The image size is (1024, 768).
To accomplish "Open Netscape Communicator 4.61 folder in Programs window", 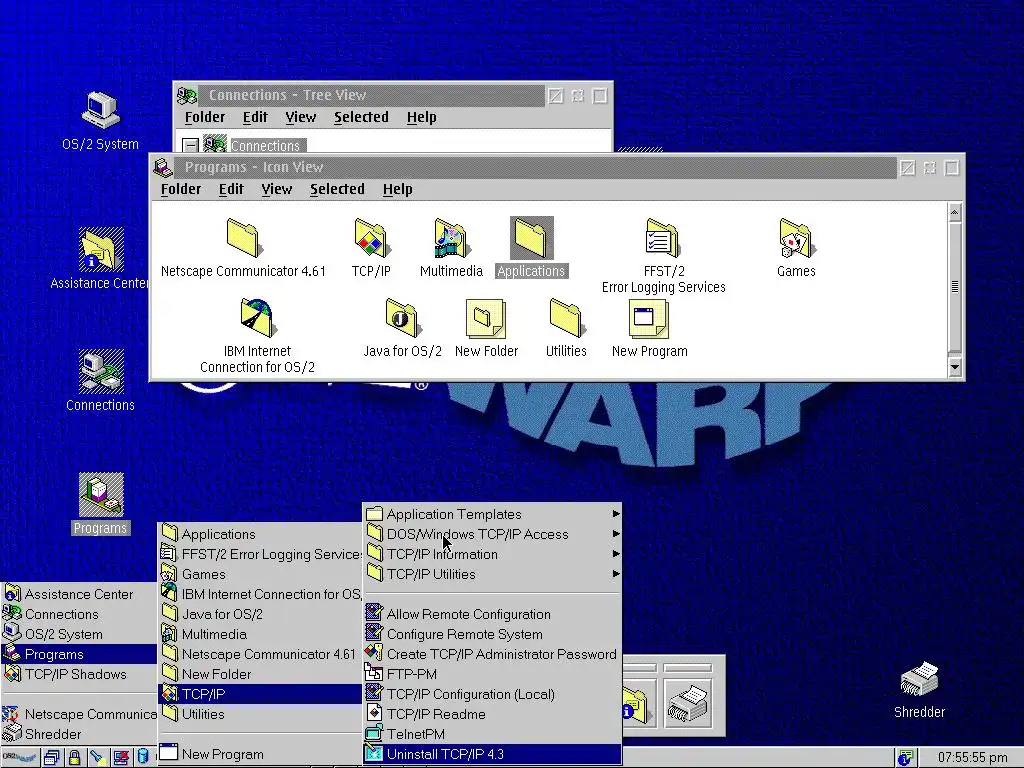I will (244, 238).
